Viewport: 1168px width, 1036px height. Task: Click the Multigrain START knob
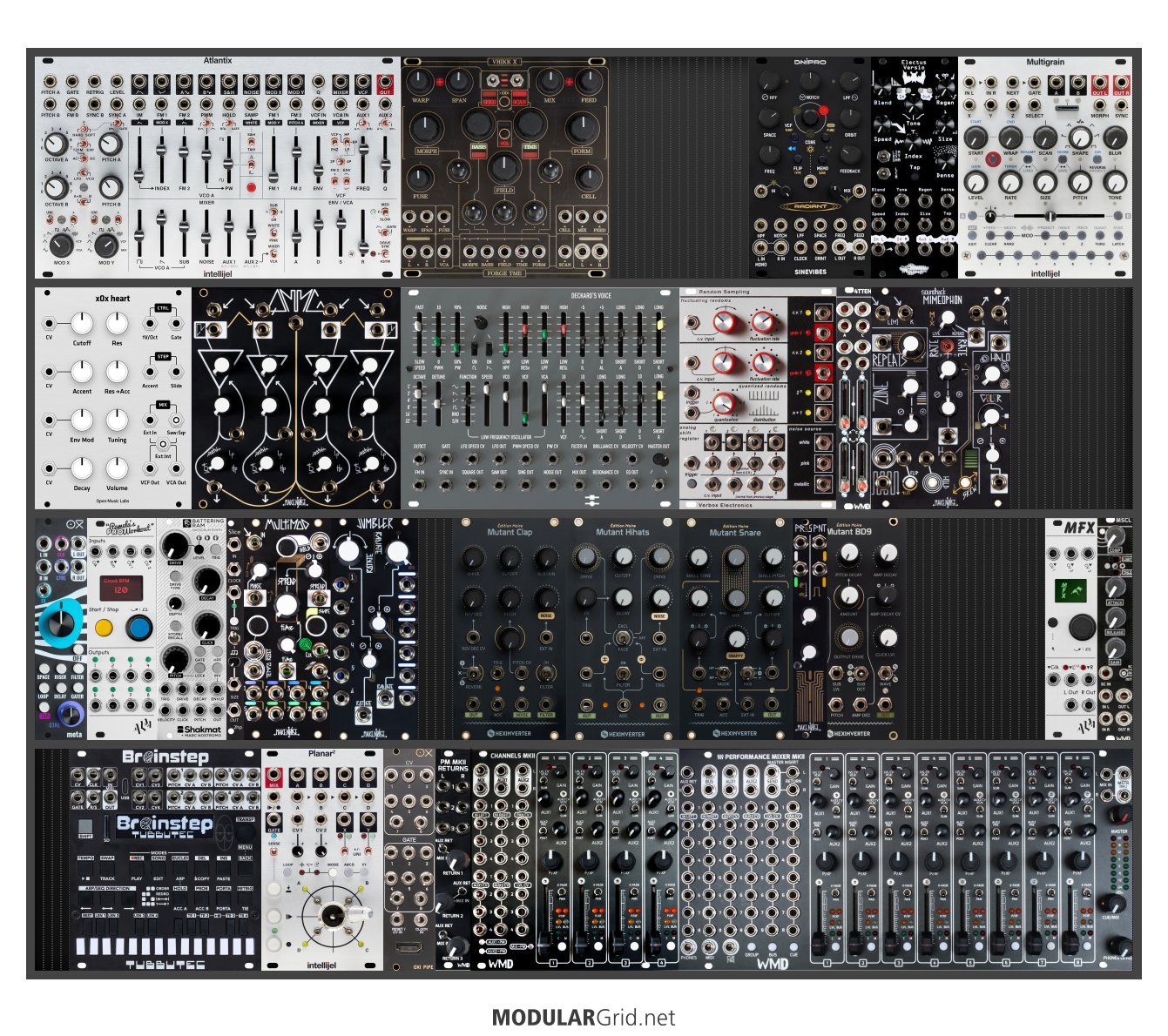(976, 137)
